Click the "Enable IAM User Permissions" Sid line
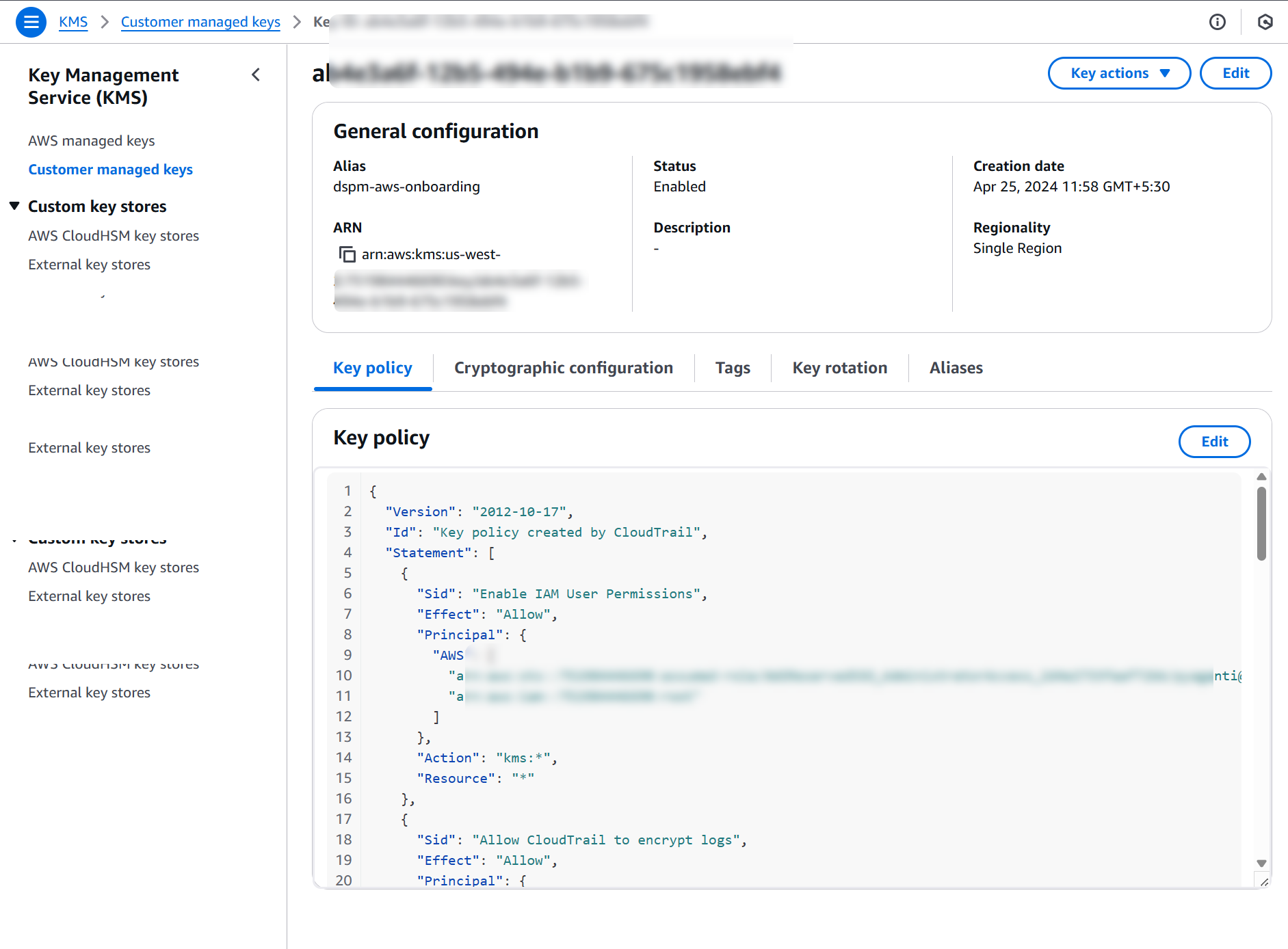 click(x=562, y=593)
